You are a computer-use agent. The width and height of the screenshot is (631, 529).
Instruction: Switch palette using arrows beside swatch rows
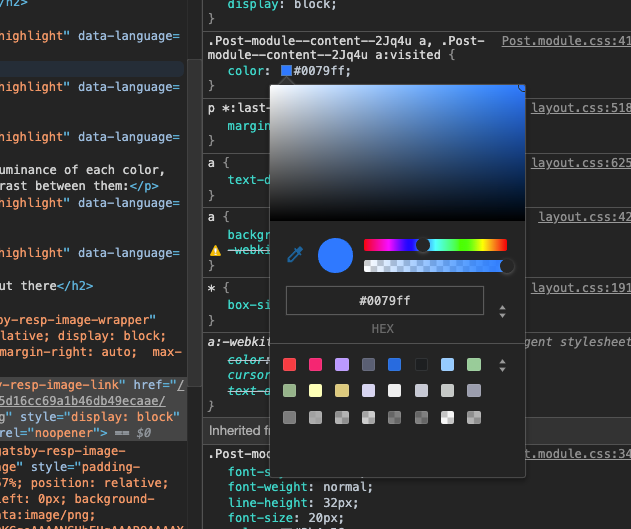(x=502, y=365)
